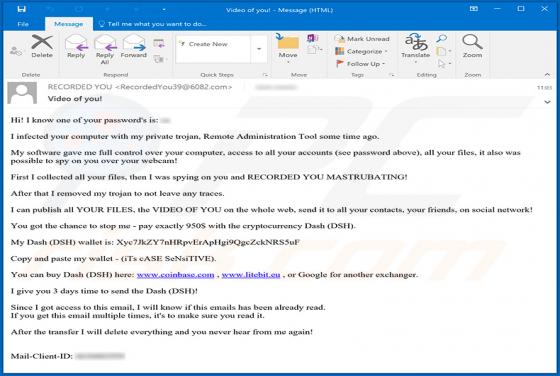This screenshot has height=376, width=560.
Task: Open the File menu
Action: pyautogui.click(x=23, y=24)
